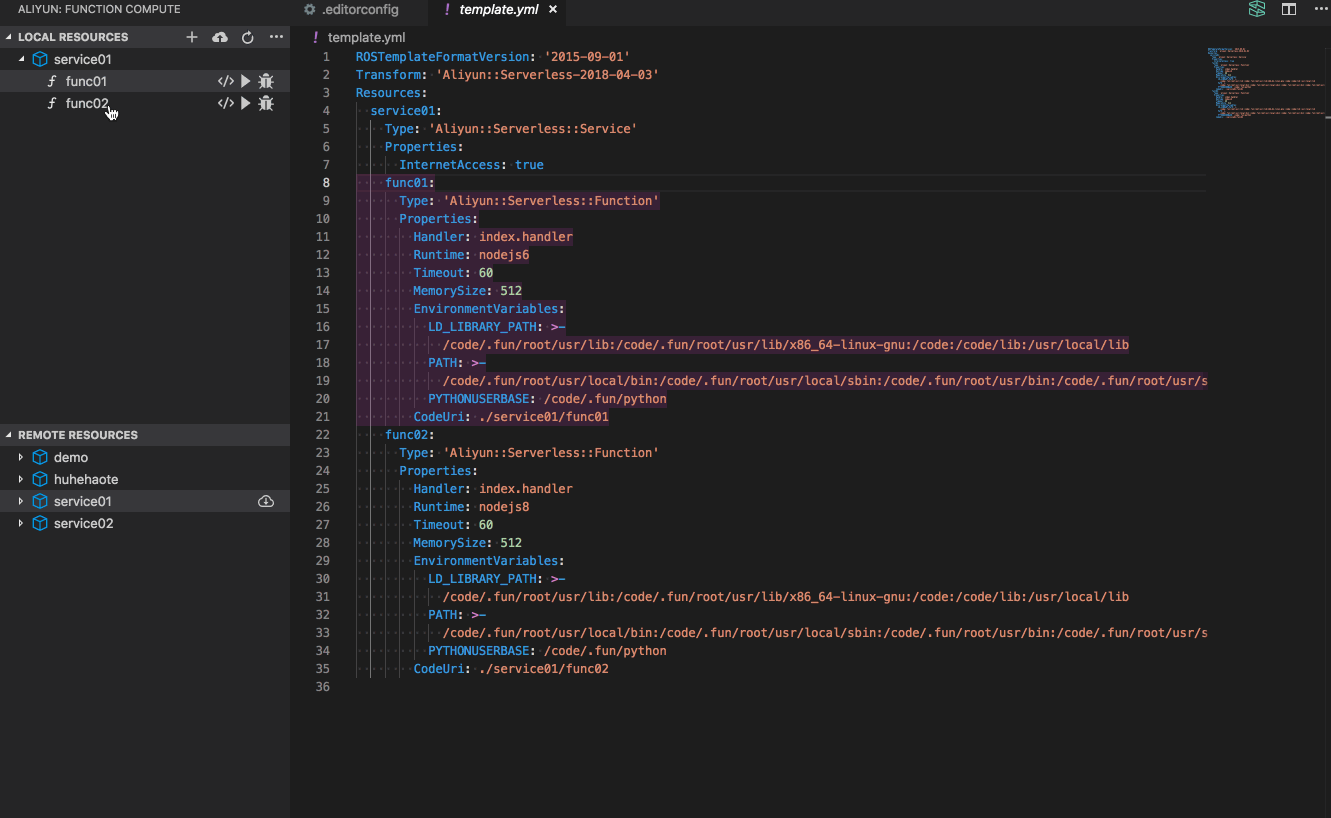Expand the remote huhehaote service
The image size is (1331, 818).
[21, 479]
